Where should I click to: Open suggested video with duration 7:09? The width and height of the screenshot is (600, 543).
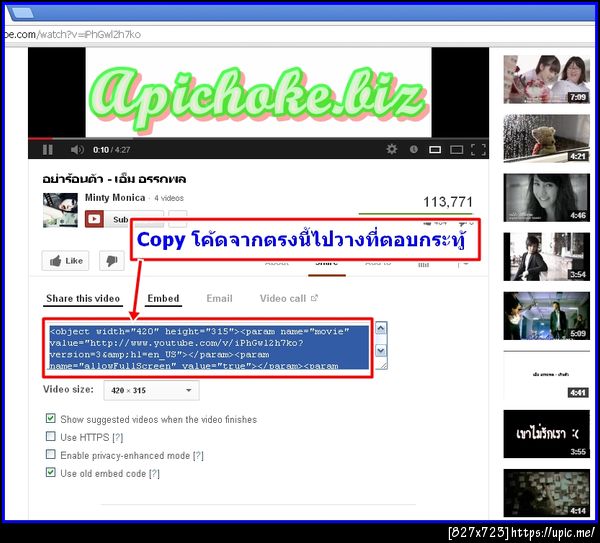(546, 79)
